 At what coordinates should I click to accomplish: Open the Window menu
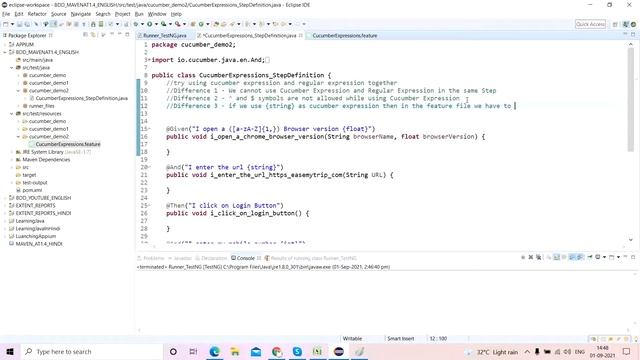157,14
